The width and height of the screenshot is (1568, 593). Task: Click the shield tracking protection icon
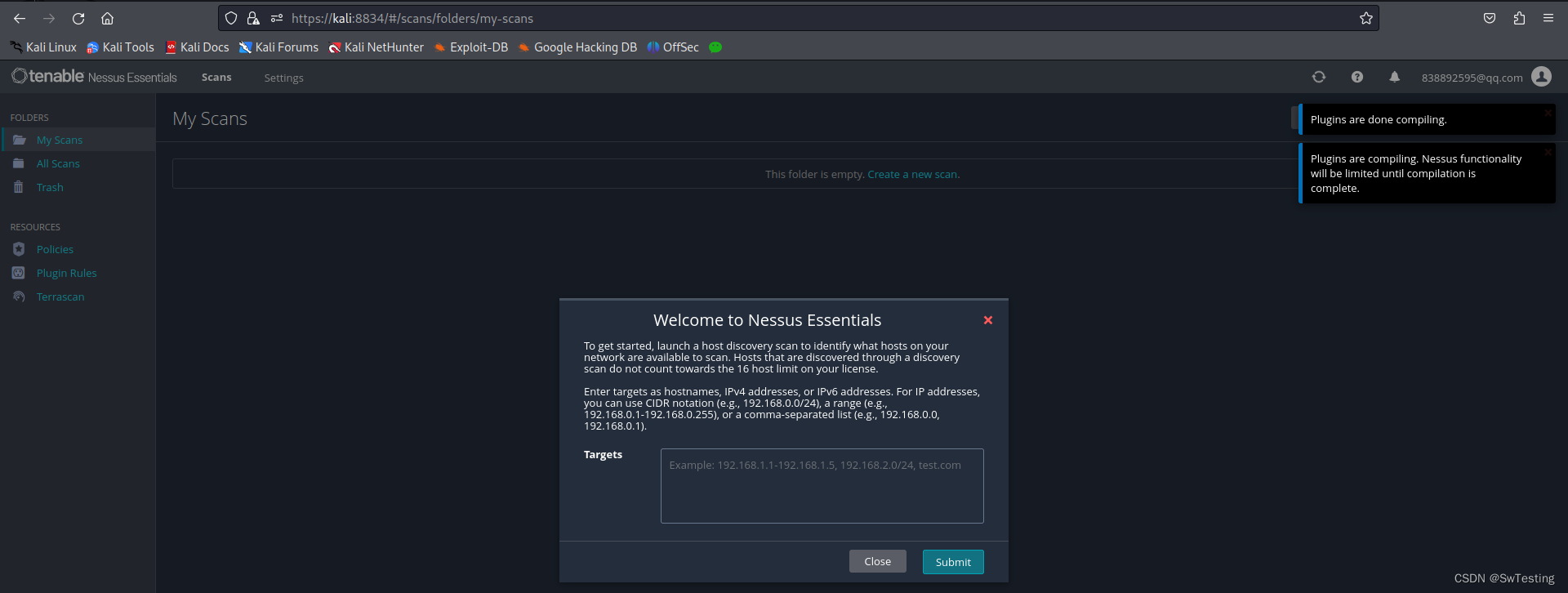coord(231,18)
